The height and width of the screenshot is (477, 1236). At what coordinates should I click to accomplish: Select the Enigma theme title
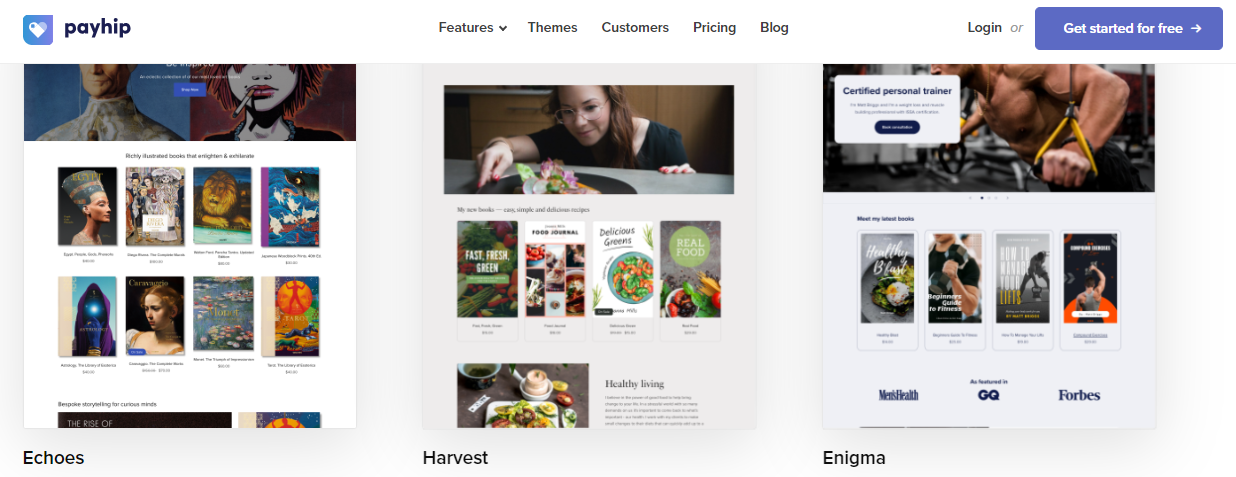[x=854, y=458]
